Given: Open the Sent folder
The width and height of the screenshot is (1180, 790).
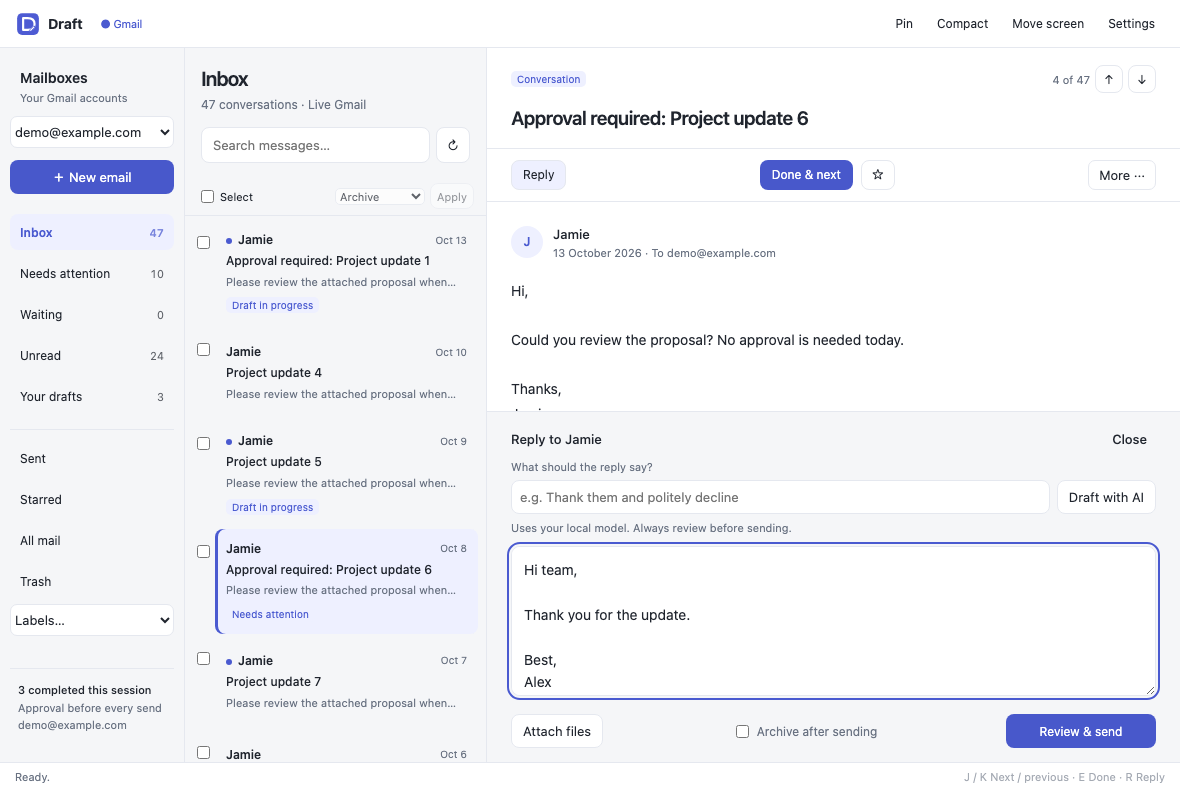Looking at the screenshot, I should point(92,459).
